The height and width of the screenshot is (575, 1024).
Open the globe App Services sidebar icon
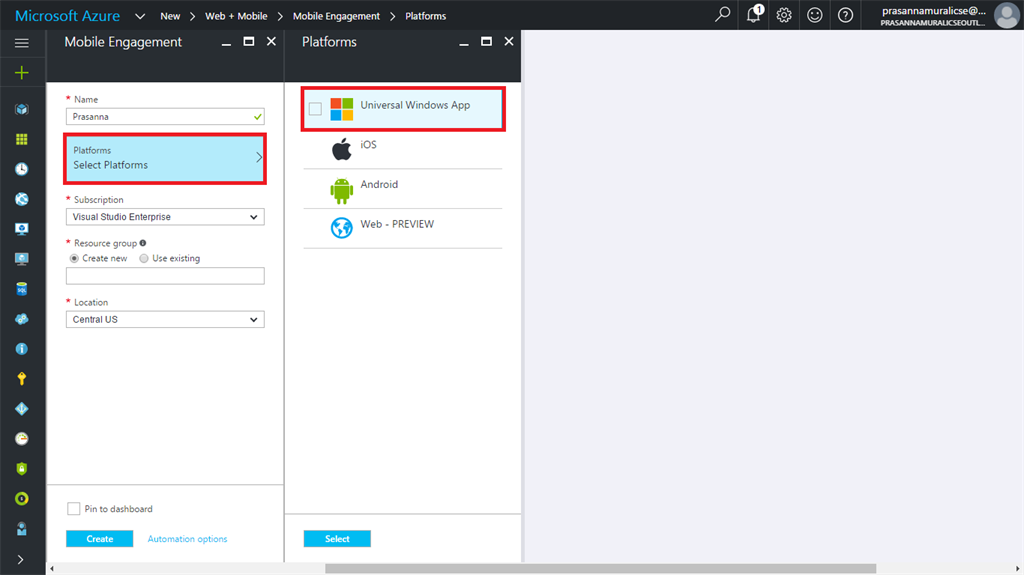click(x=22, y=199)
